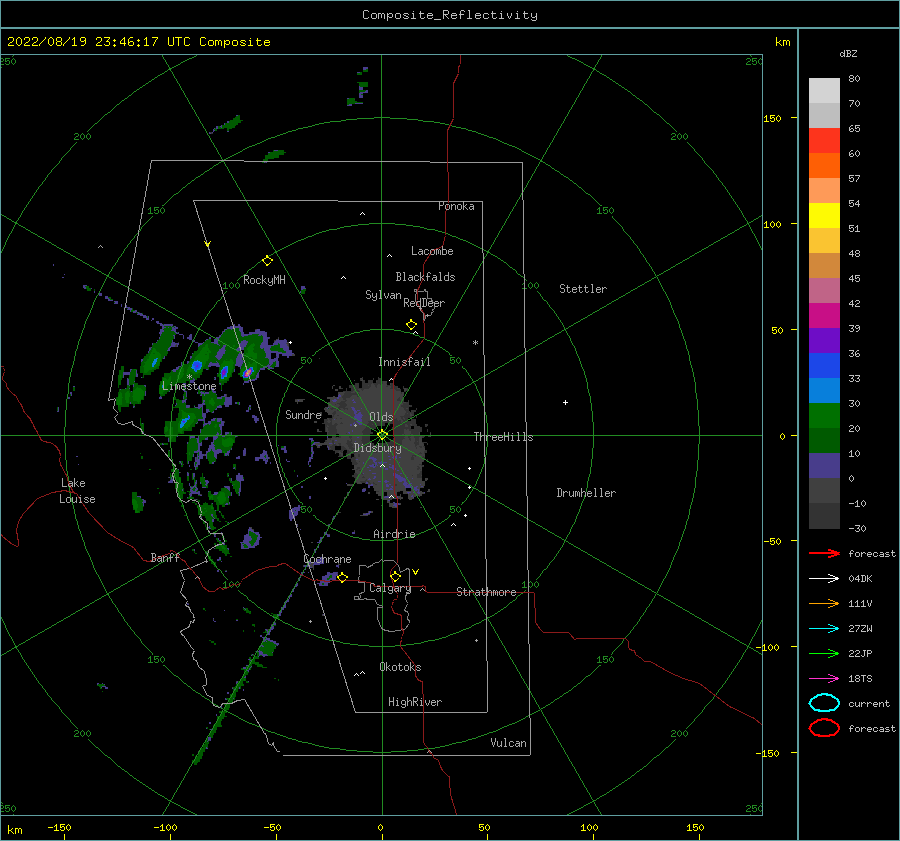Select the 30 dBZ light blue swatch

coord(824,390)
